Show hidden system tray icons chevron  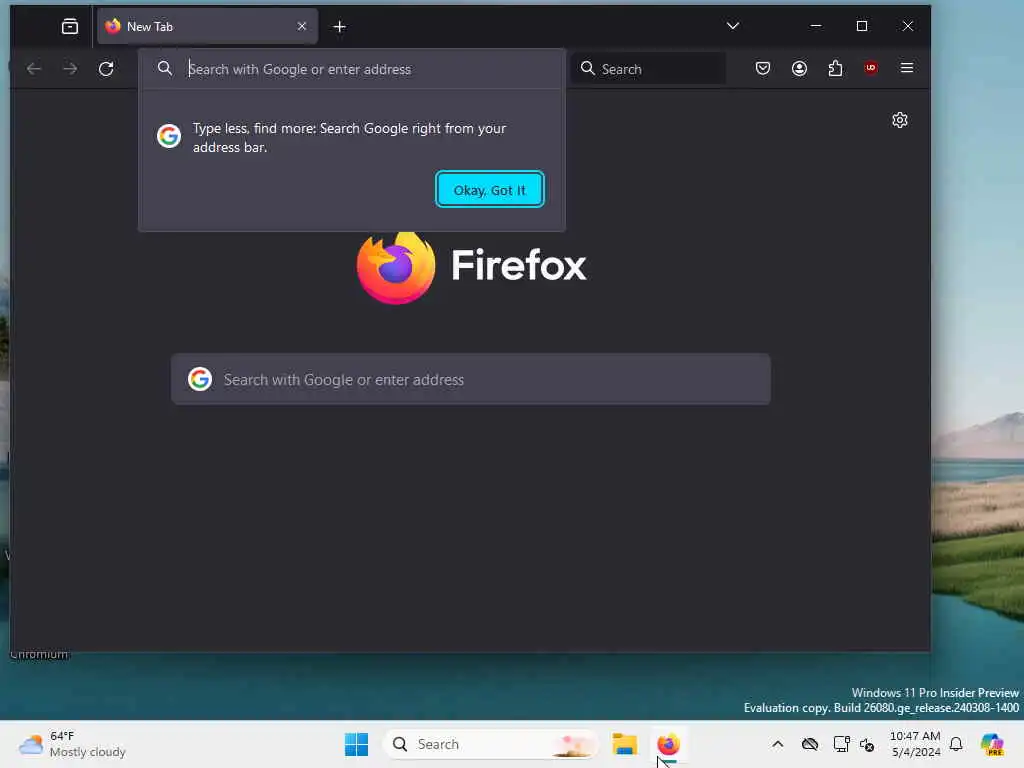(777, 744)
